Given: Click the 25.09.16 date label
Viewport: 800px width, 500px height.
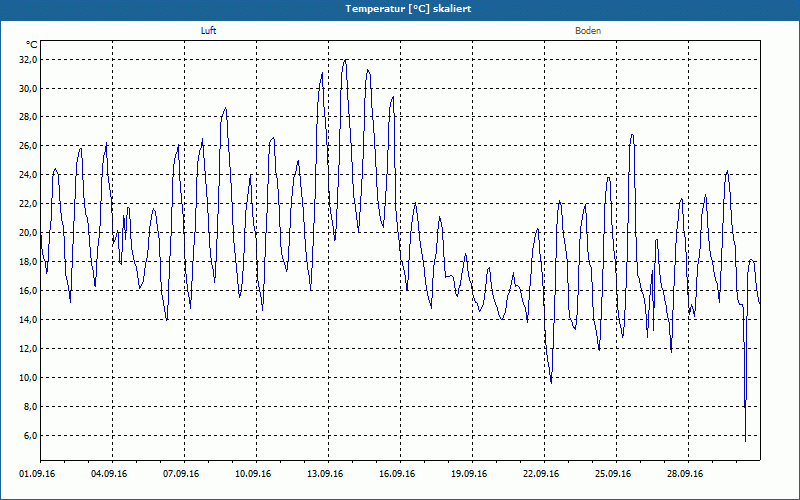Looking at the screenshot, I should click(x=613, y=474).
